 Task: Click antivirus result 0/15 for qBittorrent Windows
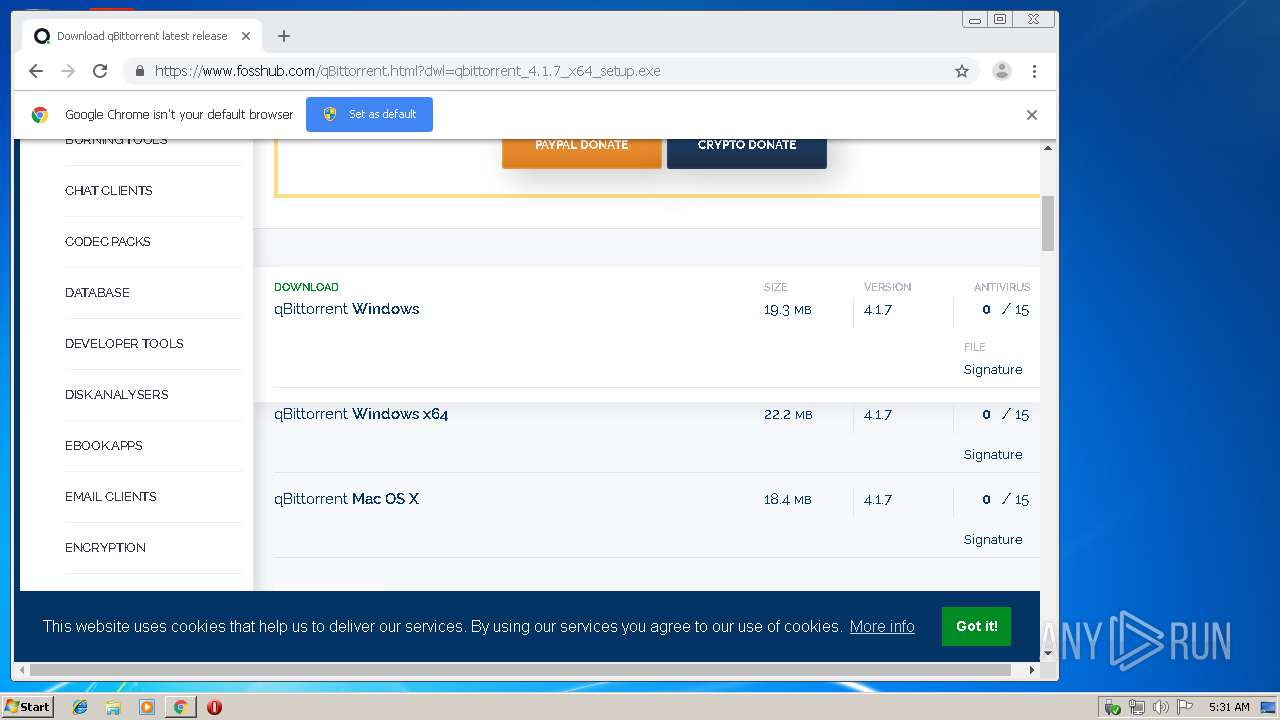click(x=1005, y=310)
